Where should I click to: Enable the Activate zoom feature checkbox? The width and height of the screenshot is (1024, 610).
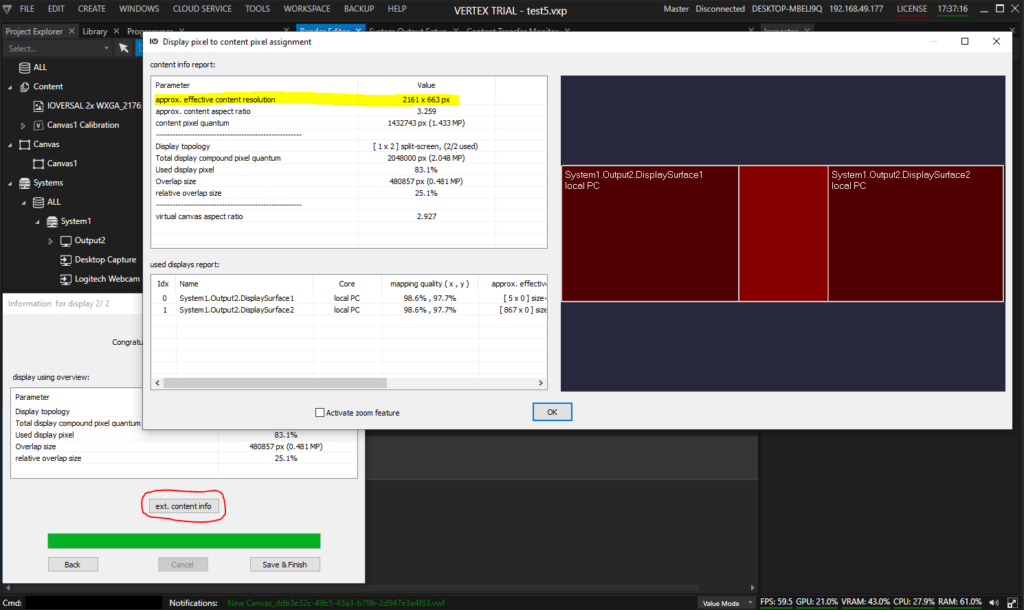[x=320, y=412]
